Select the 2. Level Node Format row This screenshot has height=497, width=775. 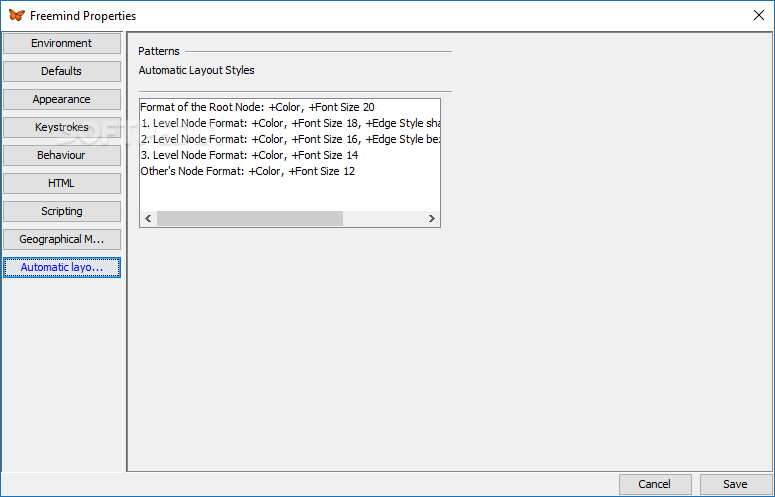[290, 139]
